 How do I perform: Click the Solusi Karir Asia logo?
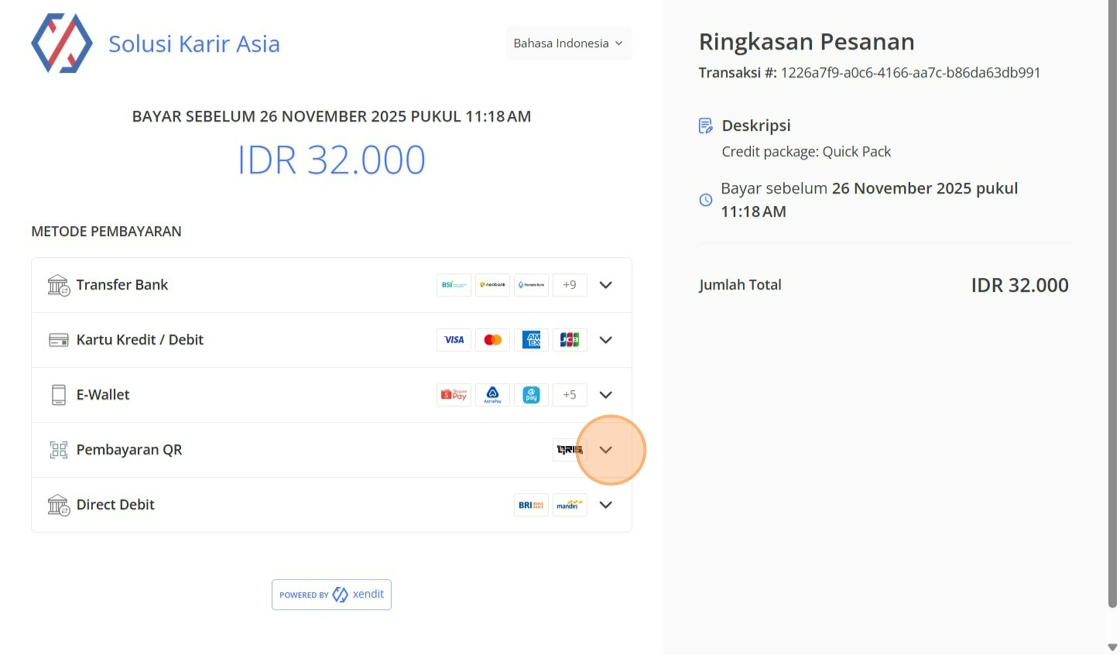point(62,43)
